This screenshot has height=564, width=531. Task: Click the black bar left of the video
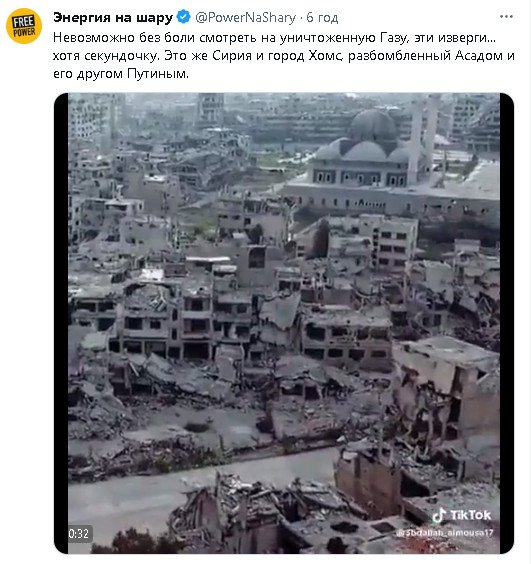[x=61, y=323]
